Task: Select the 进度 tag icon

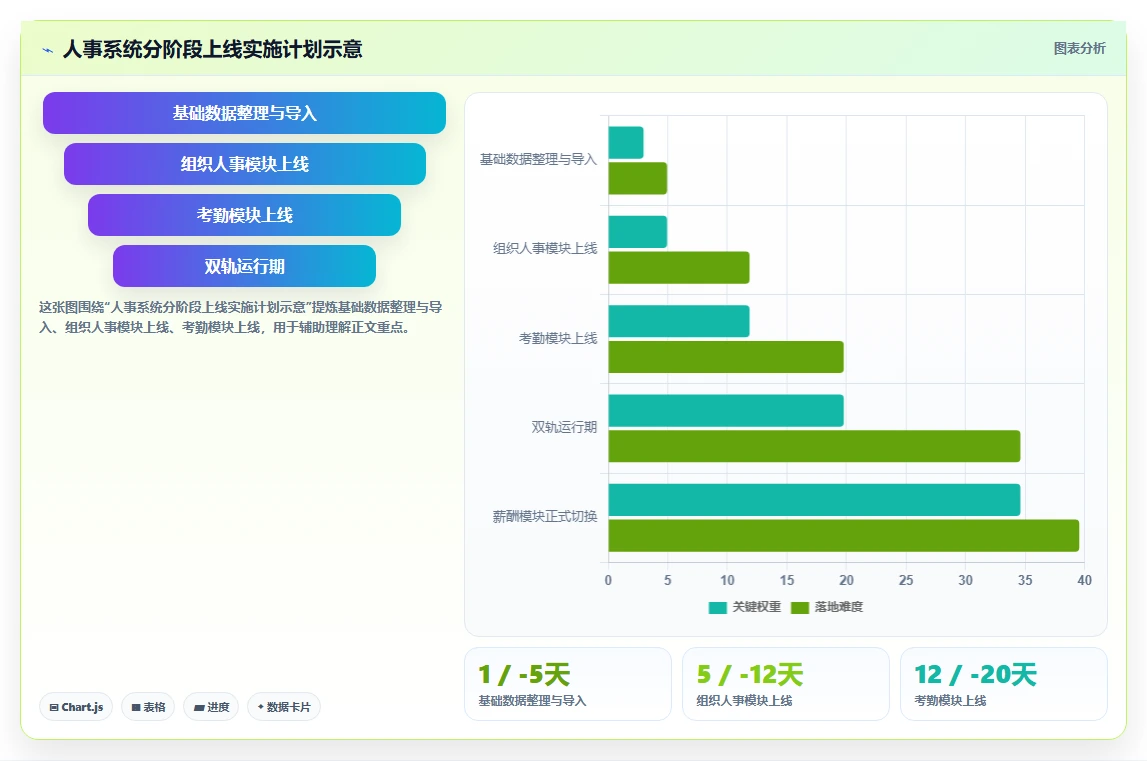Action: (199, 708)
